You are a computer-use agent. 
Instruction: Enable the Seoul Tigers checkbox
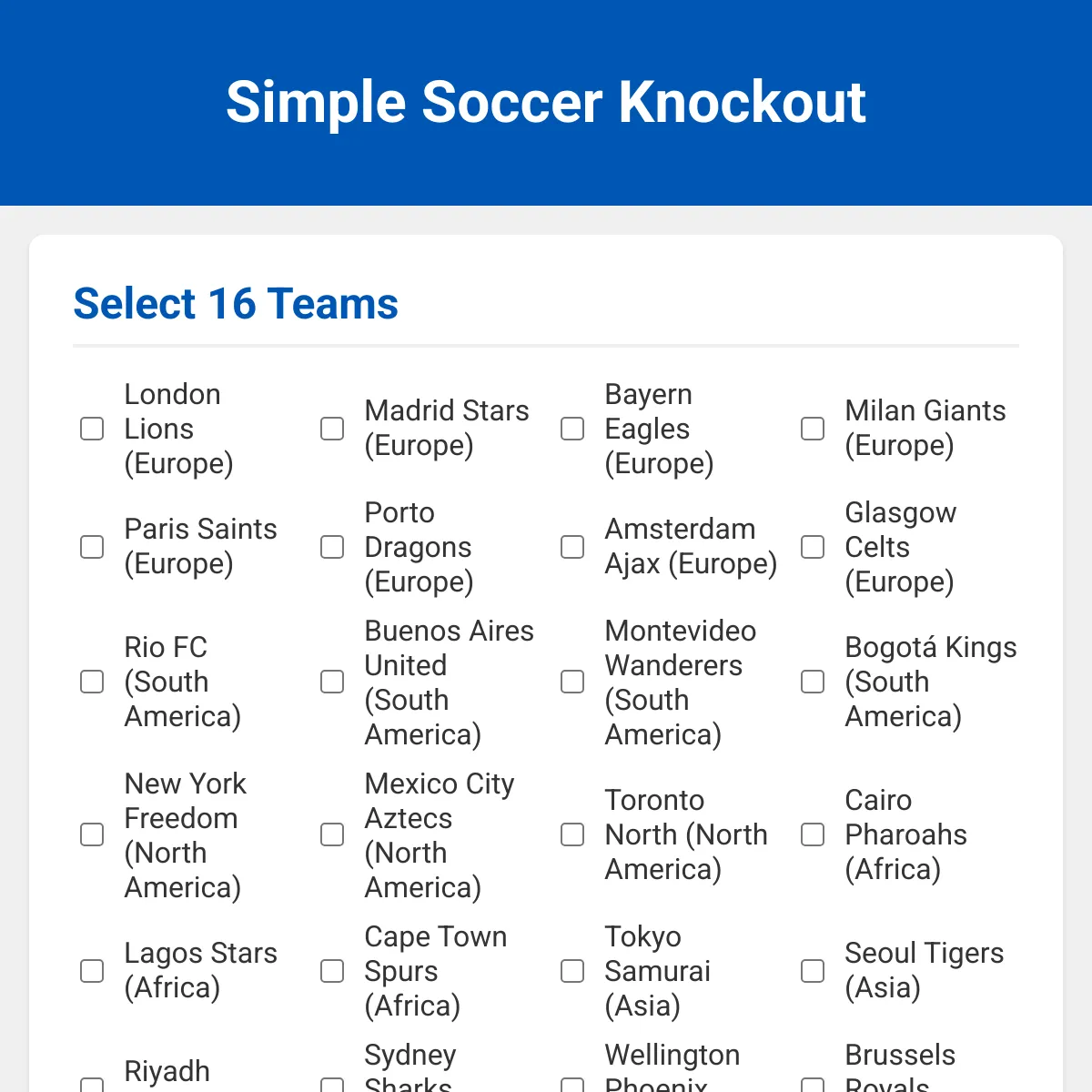point(813,971)
